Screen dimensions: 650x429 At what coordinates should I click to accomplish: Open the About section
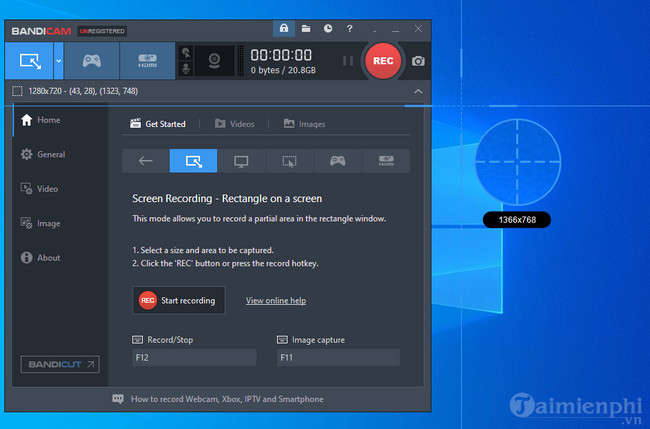[x=41, y=257]
